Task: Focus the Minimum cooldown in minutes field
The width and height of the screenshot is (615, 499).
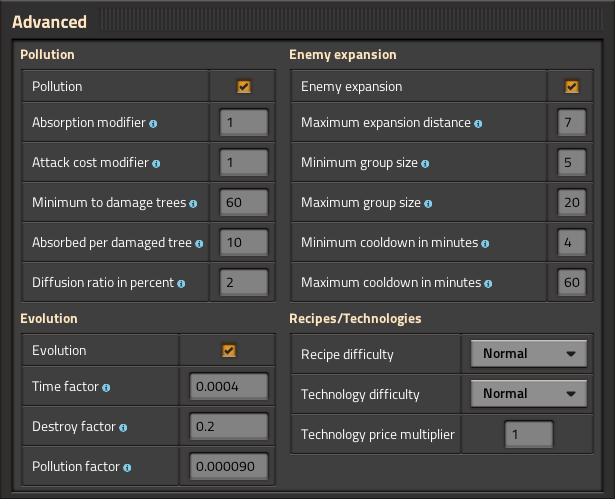Action: coord(572,242)
